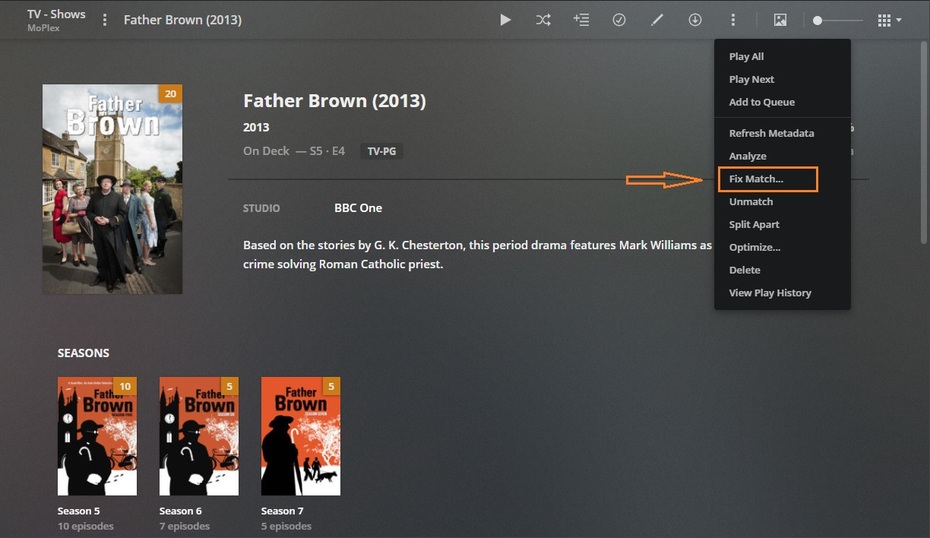Click the Play icon in top toolbar
Screen dimensions: 930x538
click(x=505, y=20)
